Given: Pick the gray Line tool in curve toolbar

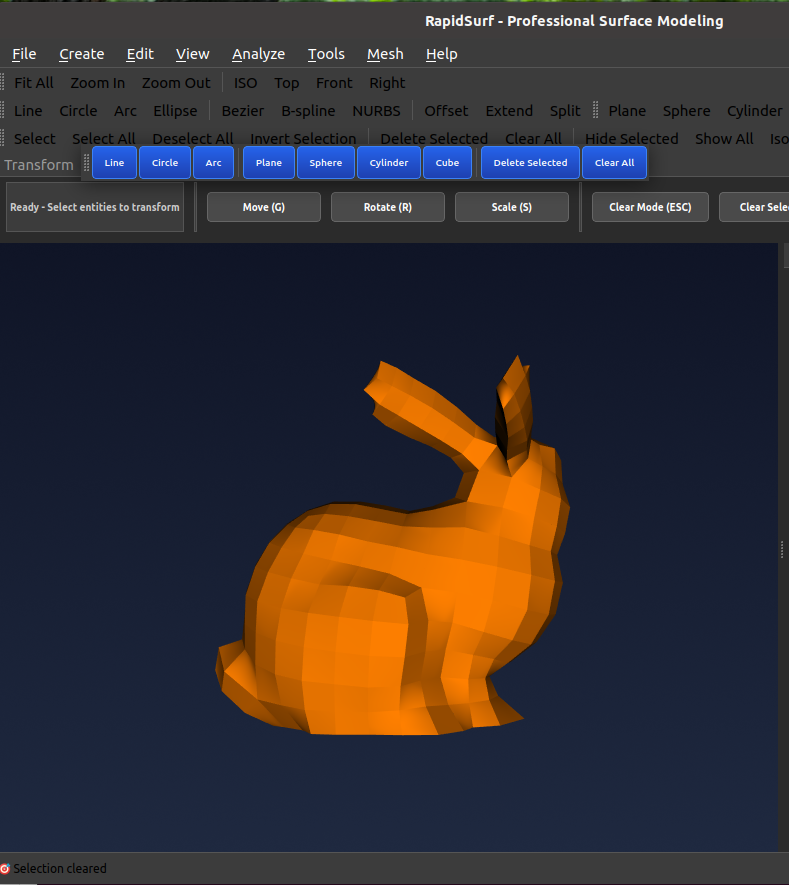Looking at the screenshot, I should tap(28, 111).
